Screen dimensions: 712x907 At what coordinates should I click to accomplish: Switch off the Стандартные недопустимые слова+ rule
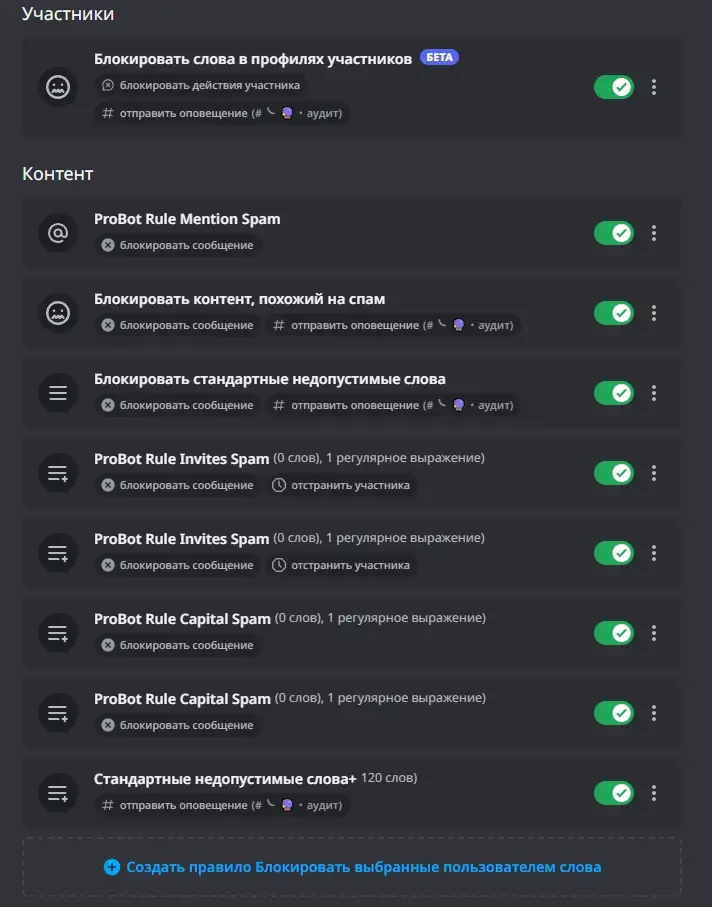[614, 793]
